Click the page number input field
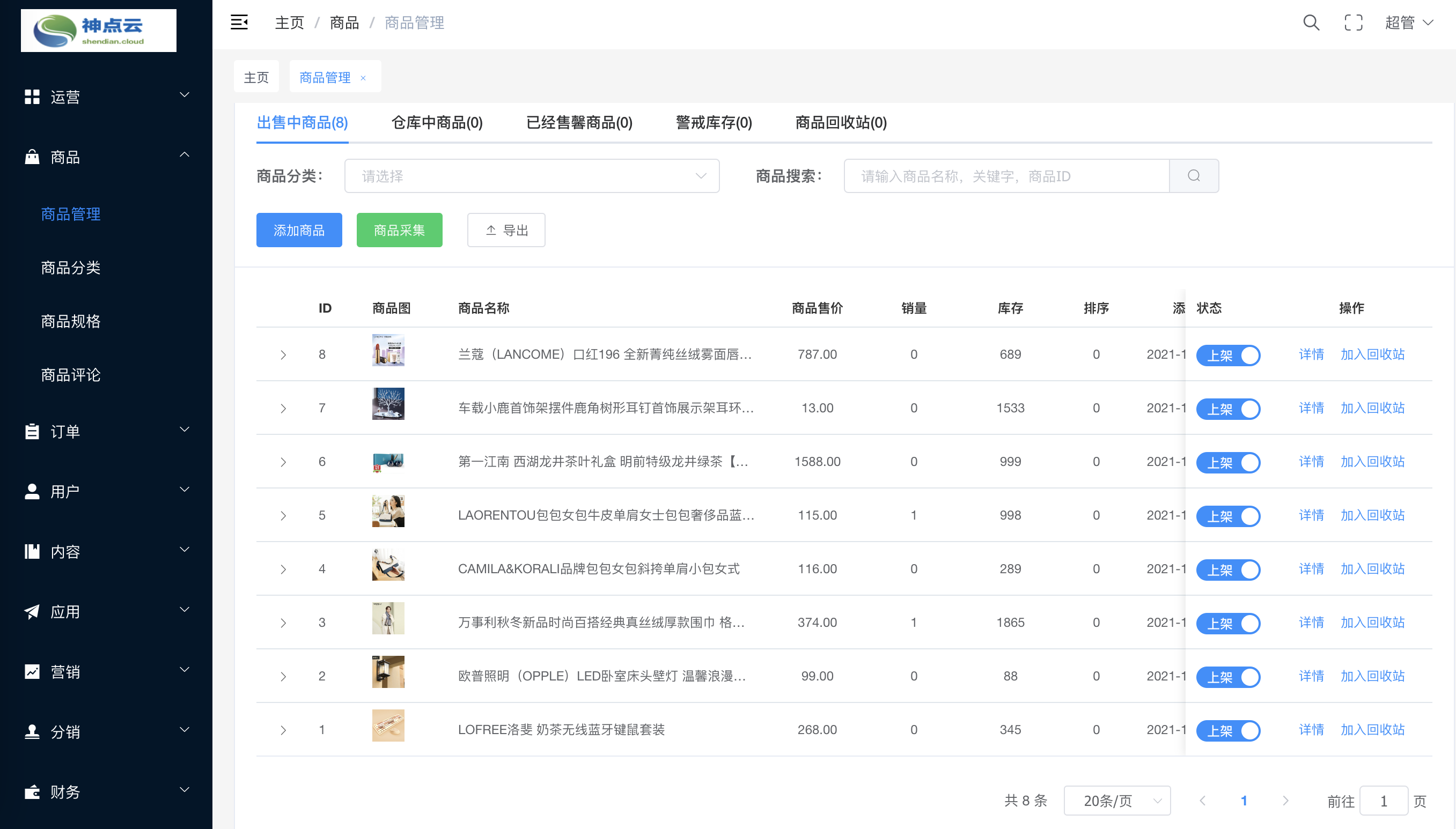Viewport: 1456px width, 829px height. pos(1385,800)
